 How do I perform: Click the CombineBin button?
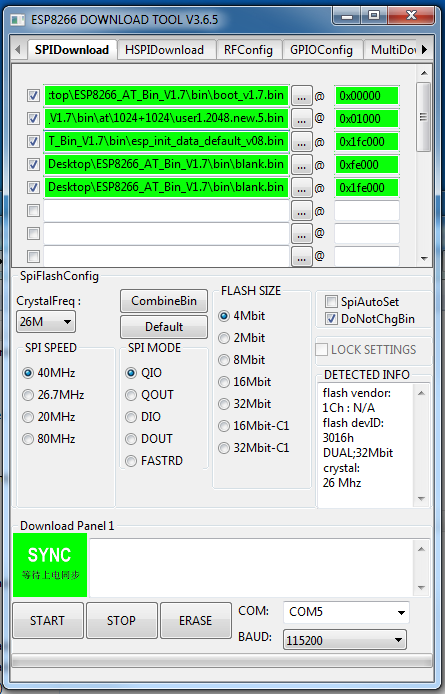pyautogui.click(x=164, y=301)
